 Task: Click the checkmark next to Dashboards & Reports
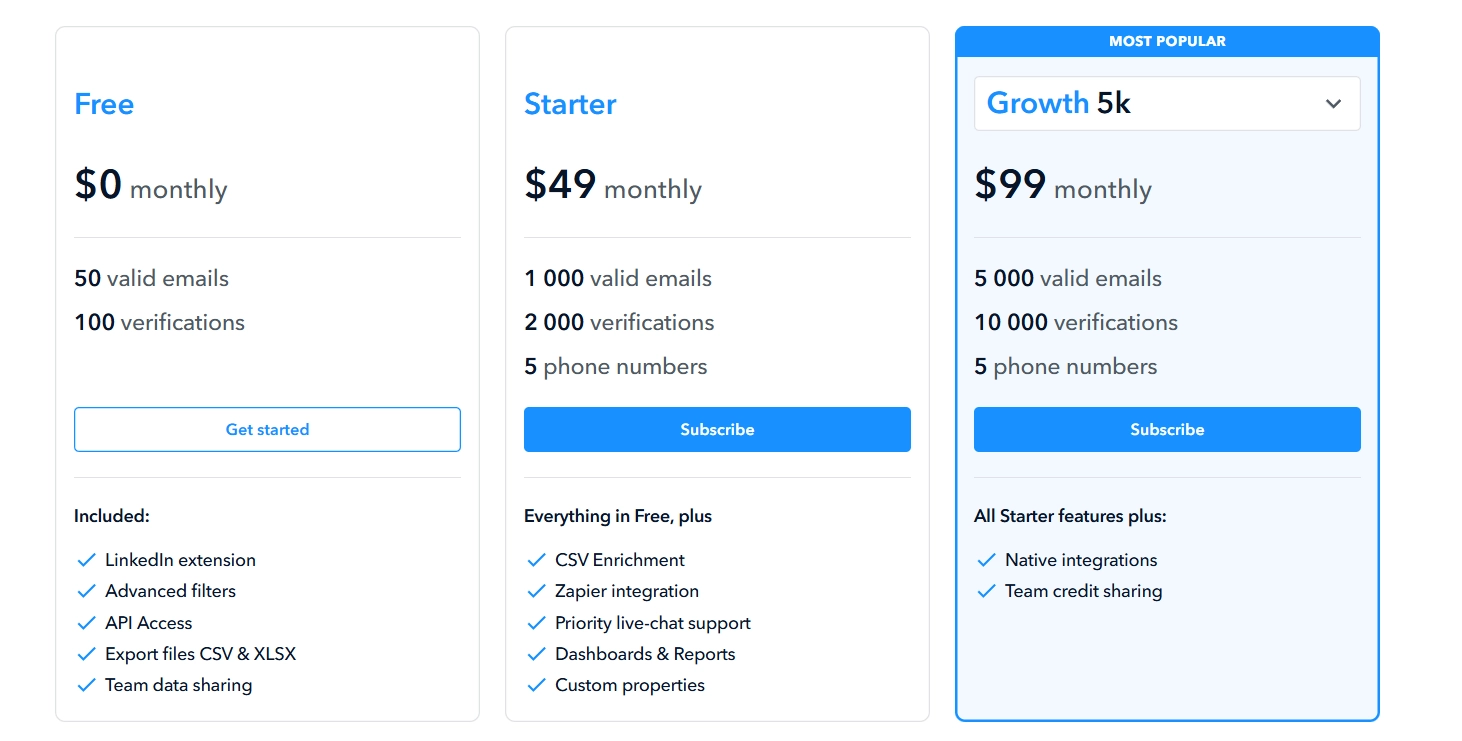point(536,654)
